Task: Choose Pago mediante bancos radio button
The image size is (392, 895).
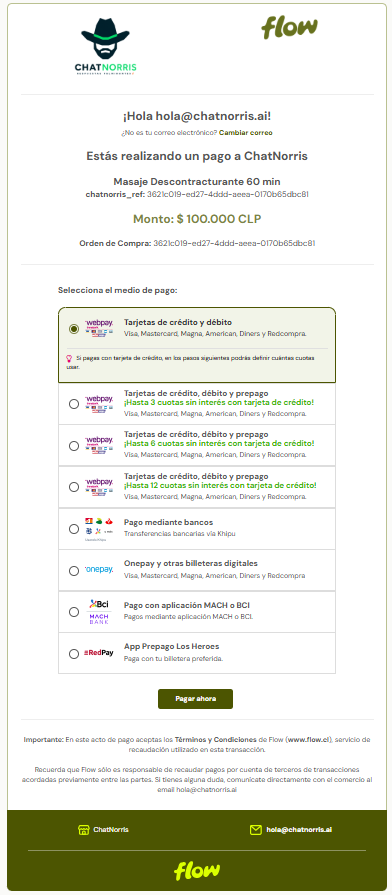Action: [x=74, y=529]
